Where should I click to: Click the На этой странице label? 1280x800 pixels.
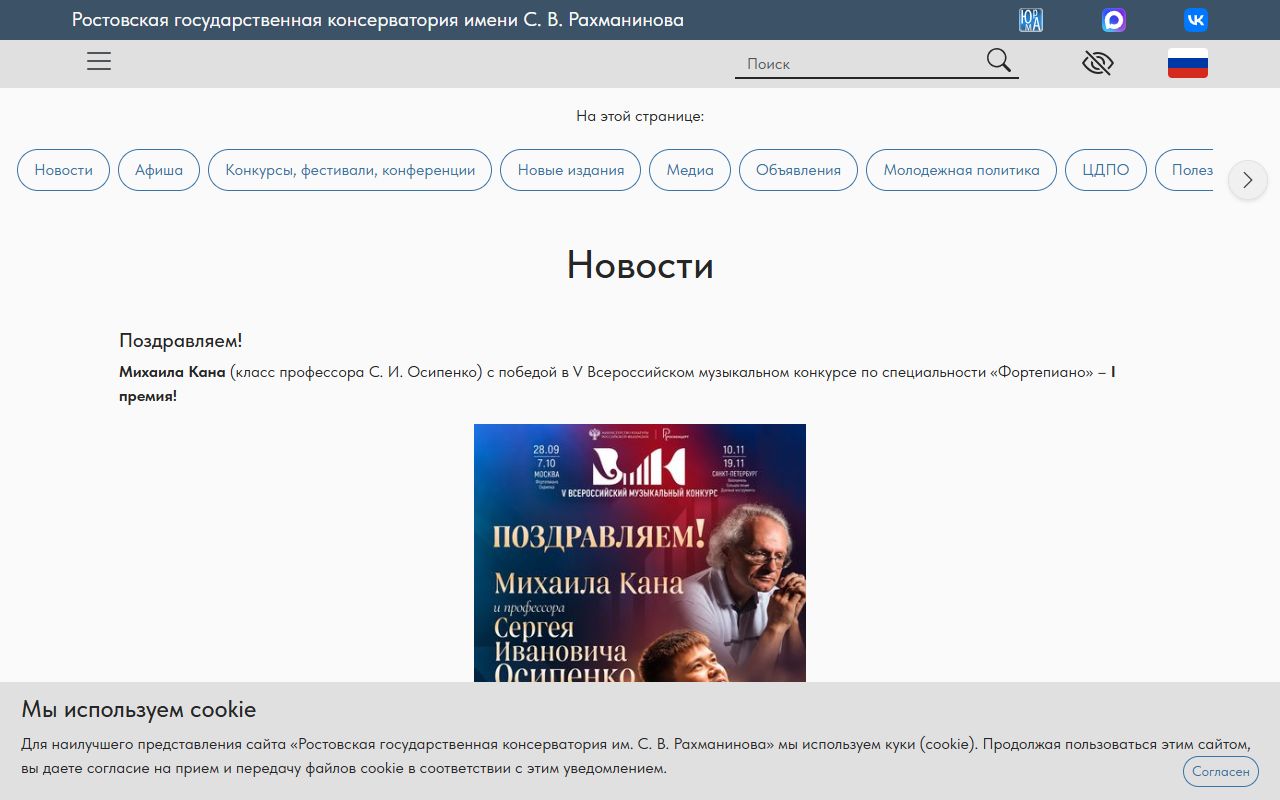(x=640, y=116)
